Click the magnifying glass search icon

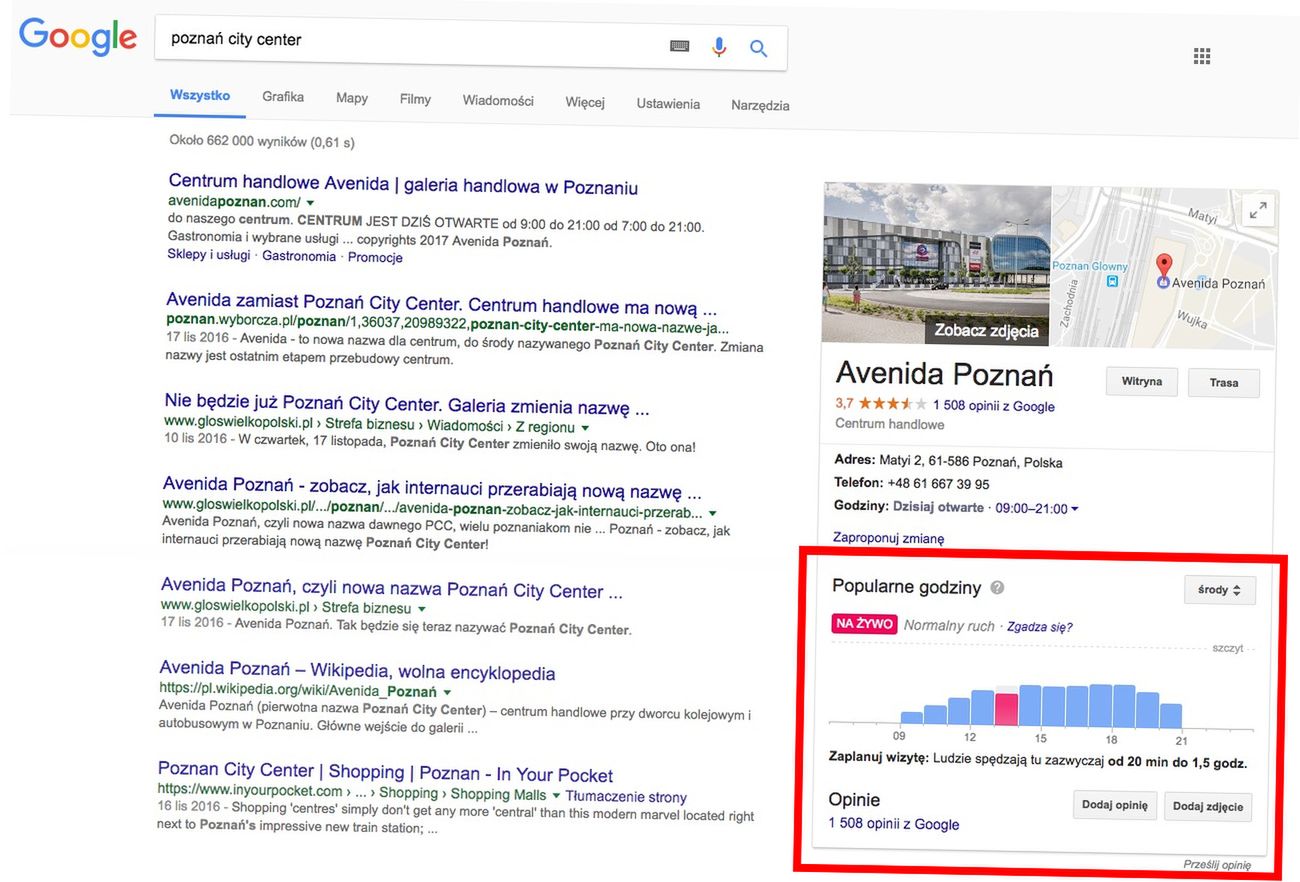point(759,48)
